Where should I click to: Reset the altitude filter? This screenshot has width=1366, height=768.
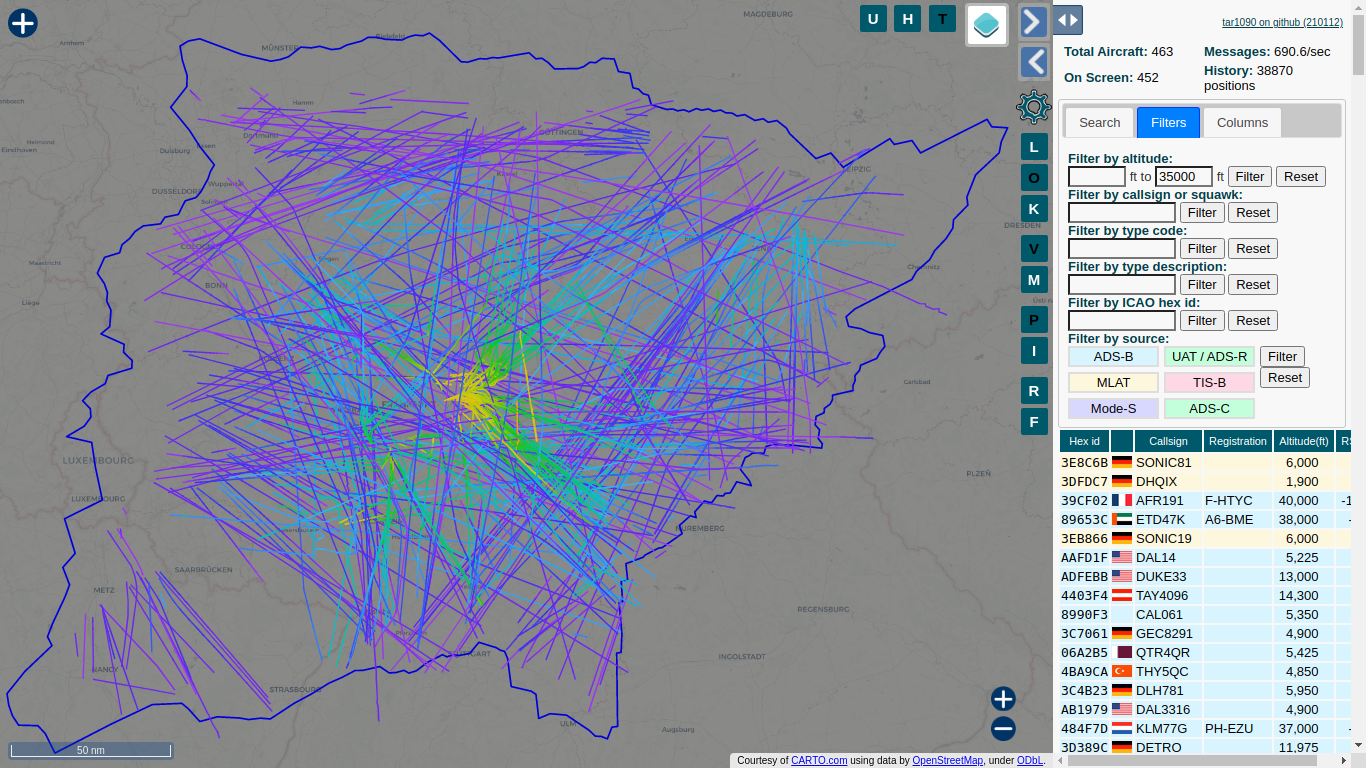pyautogui.click(x=1300, y=176)
